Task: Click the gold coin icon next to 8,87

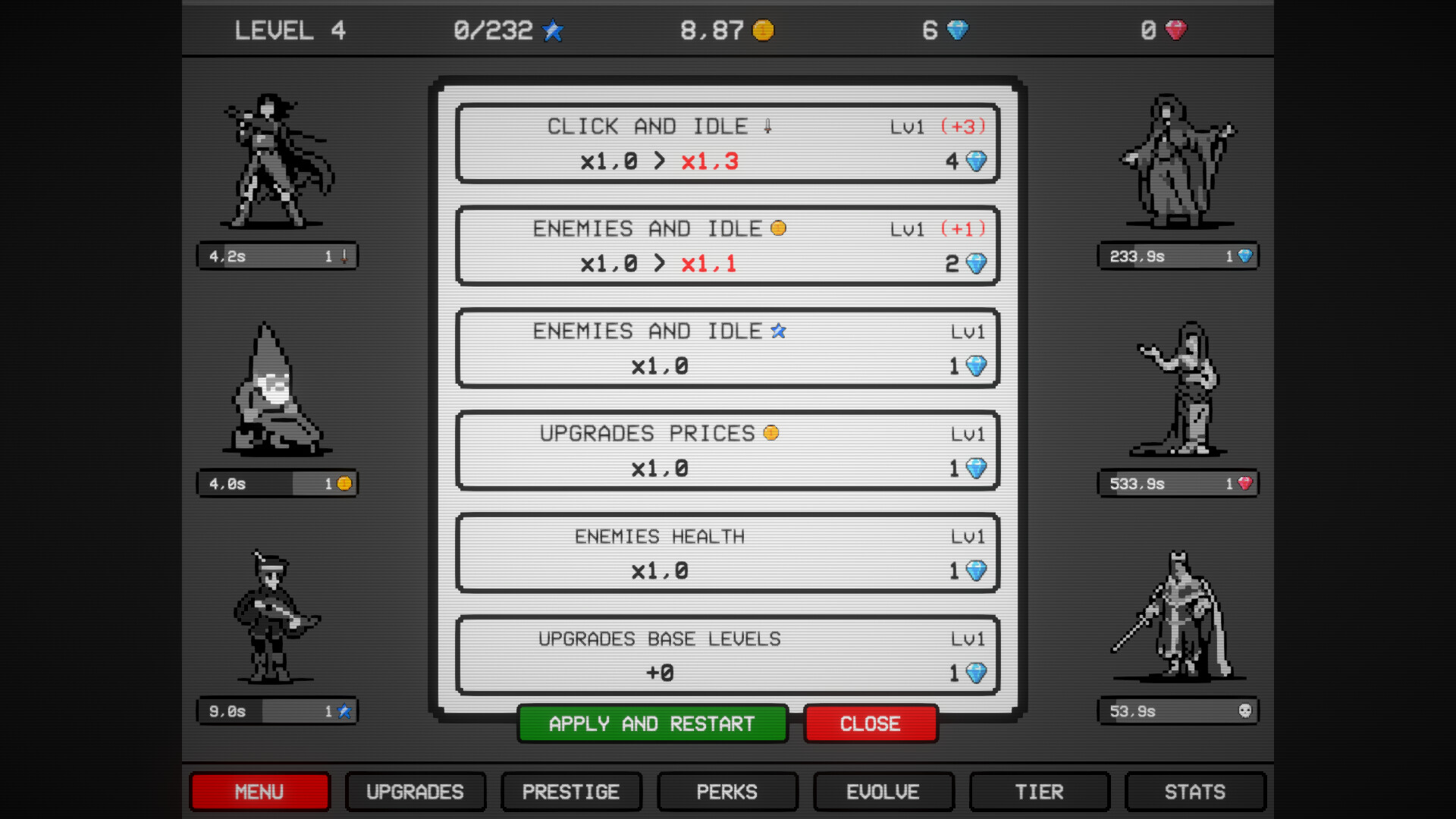Action: pos(763,30)
